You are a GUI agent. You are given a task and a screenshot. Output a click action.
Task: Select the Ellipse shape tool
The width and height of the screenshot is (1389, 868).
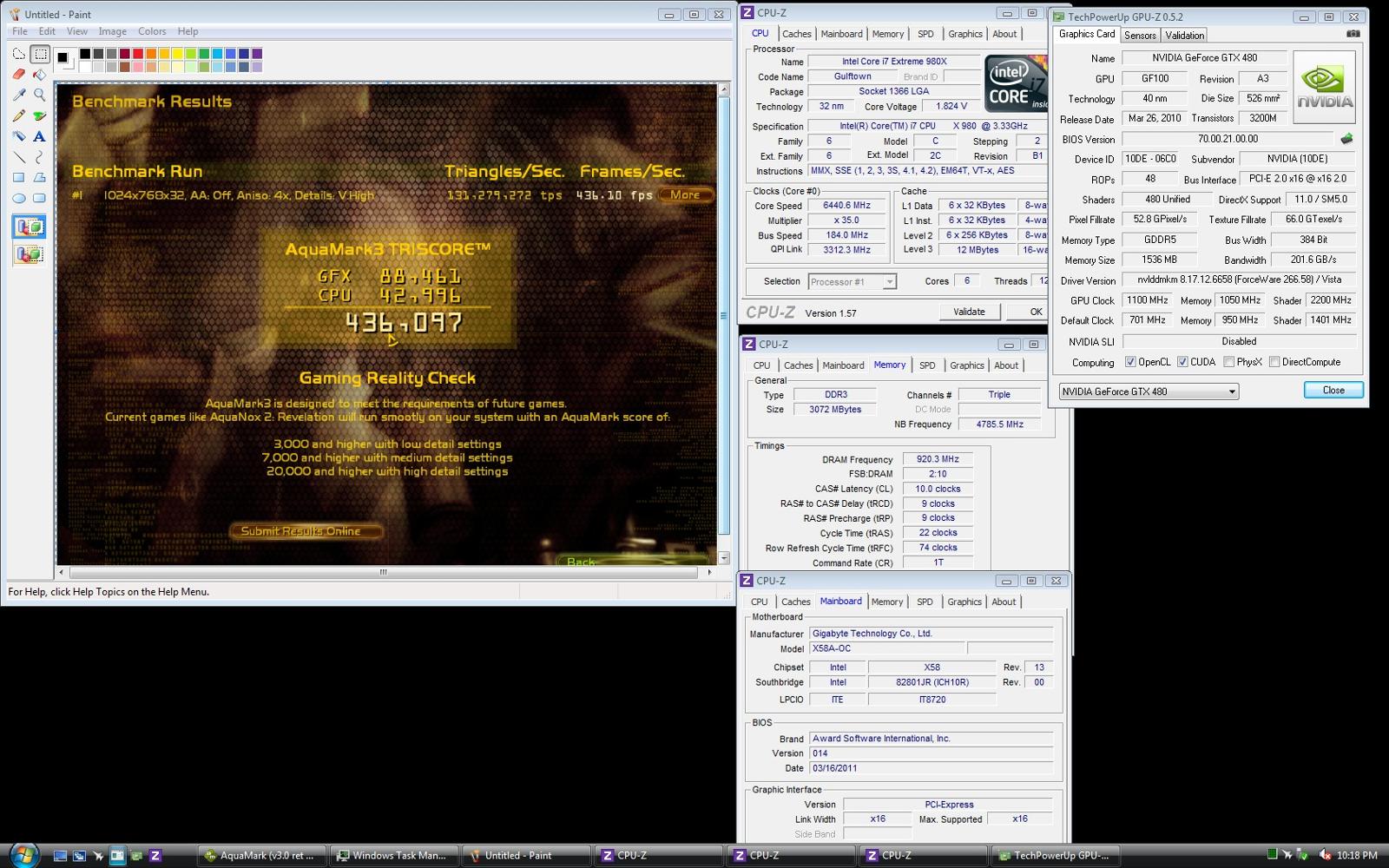click(x=19, y=198)
